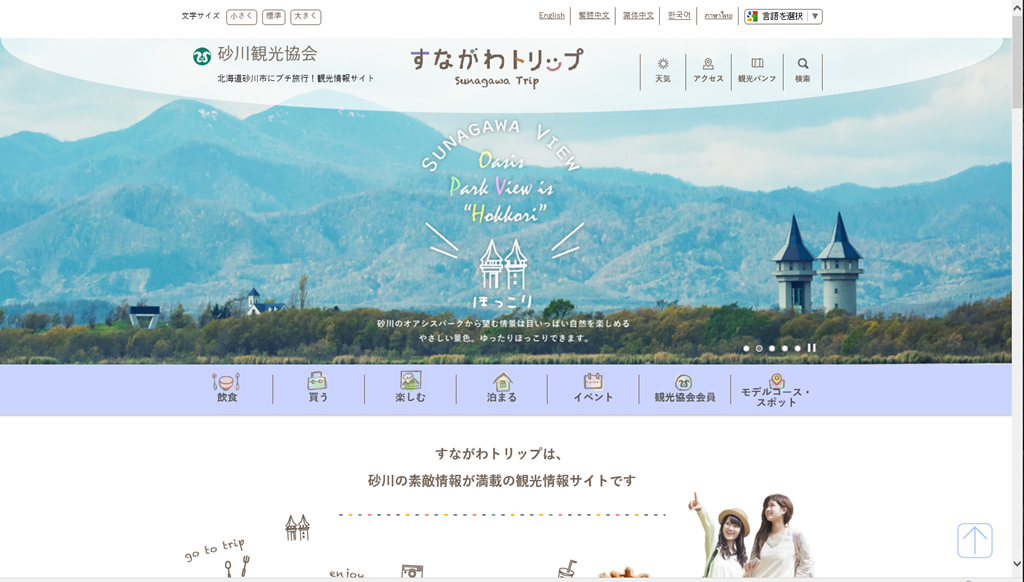This screenshot has width=1024, height=582.
Task: Set text size to small (小さく)
Action: coord(242,17)
